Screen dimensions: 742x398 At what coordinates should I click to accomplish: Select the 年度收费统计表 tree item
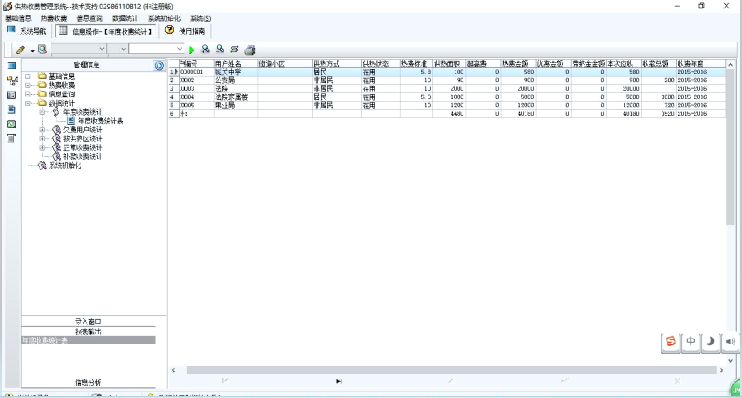pos(100,121)
